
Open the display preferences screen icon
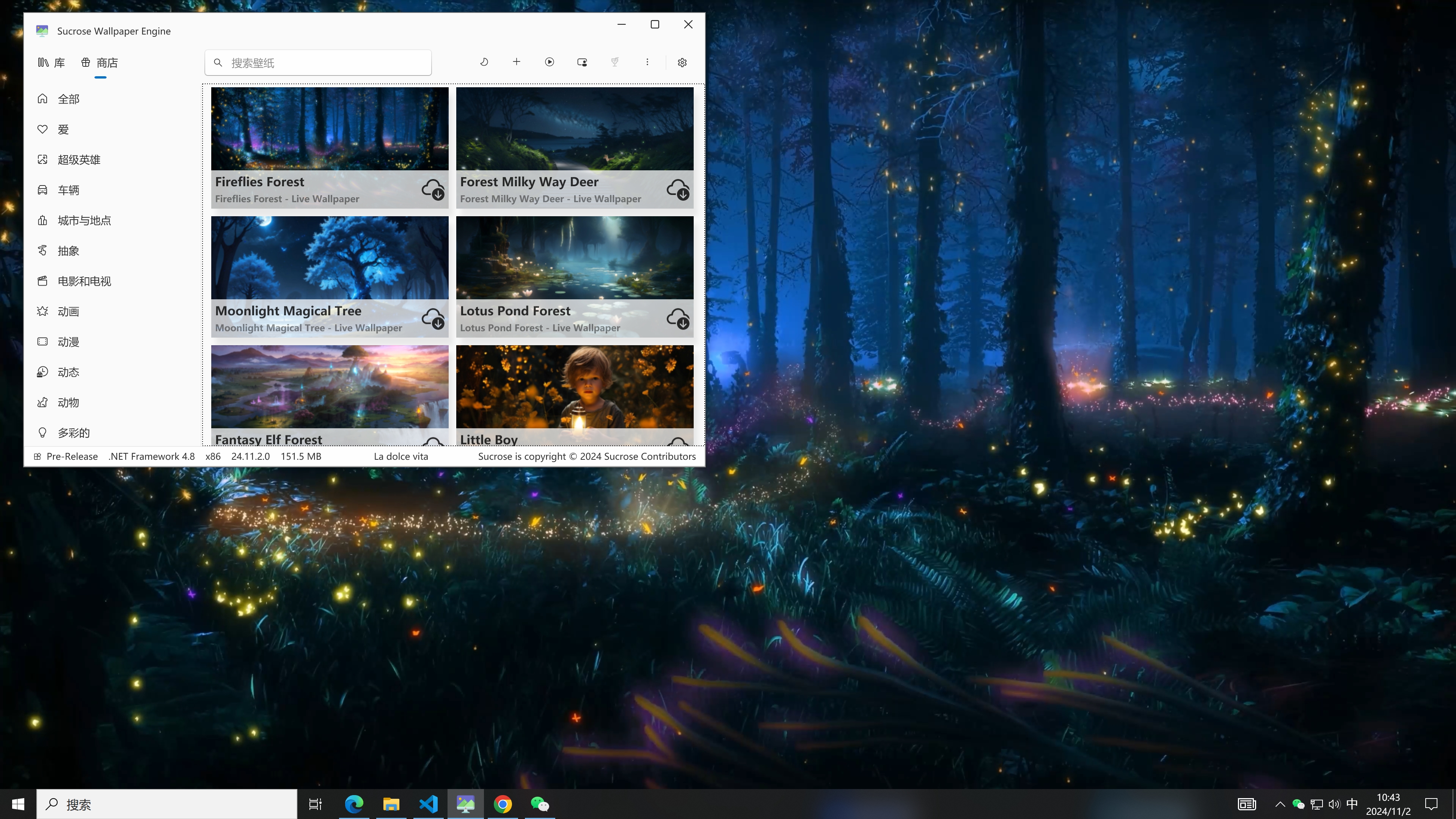pos(582,62)
